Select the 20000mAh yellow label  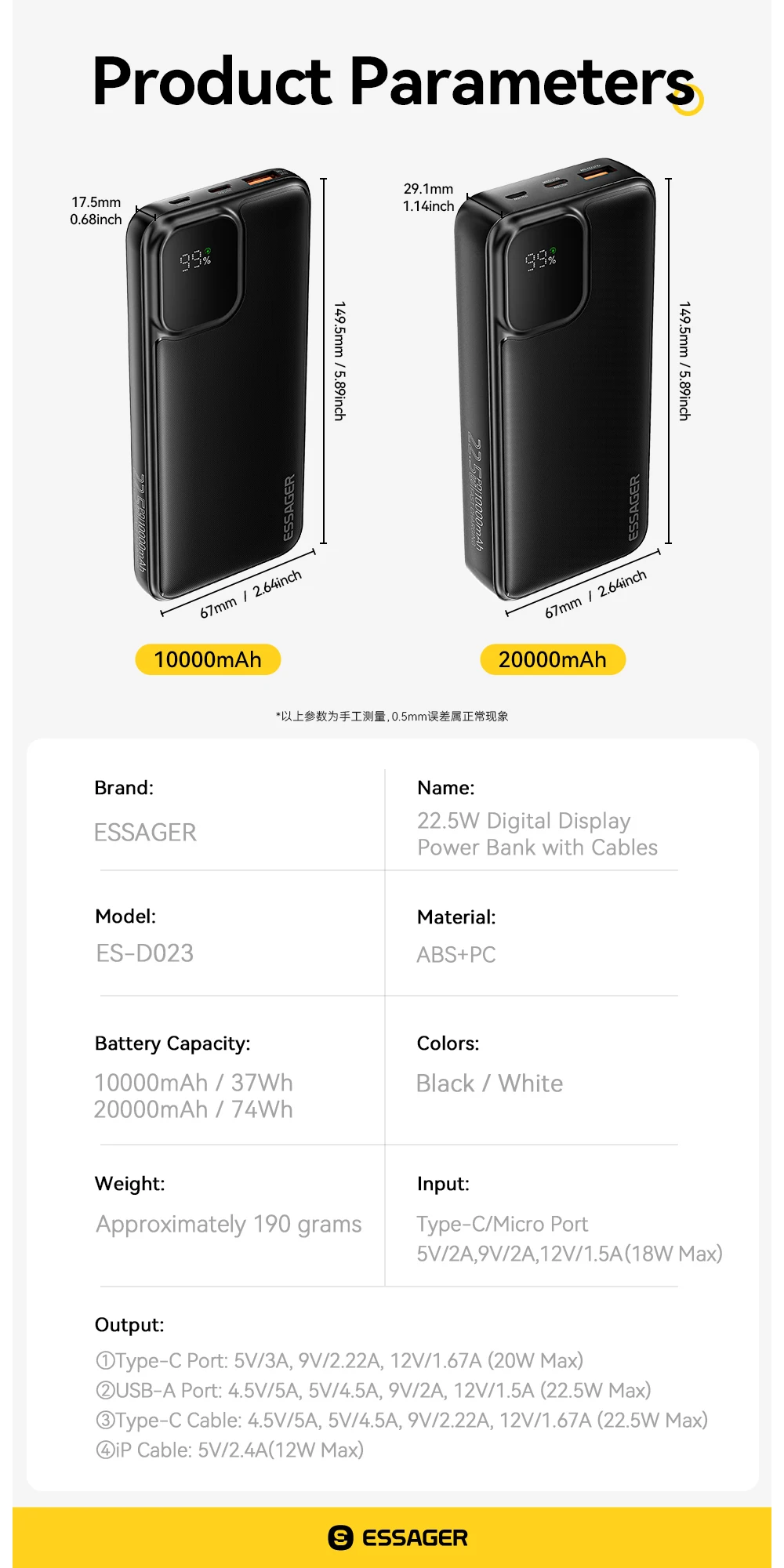coord(553,659)
